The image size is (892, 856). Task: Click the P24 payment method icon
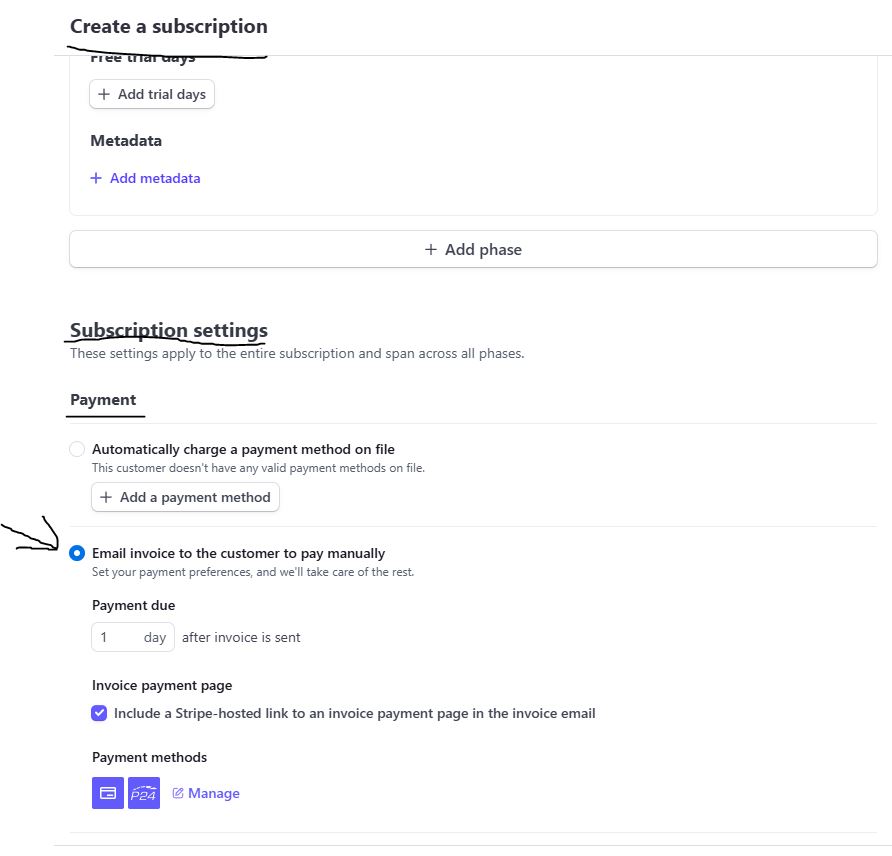143,792
